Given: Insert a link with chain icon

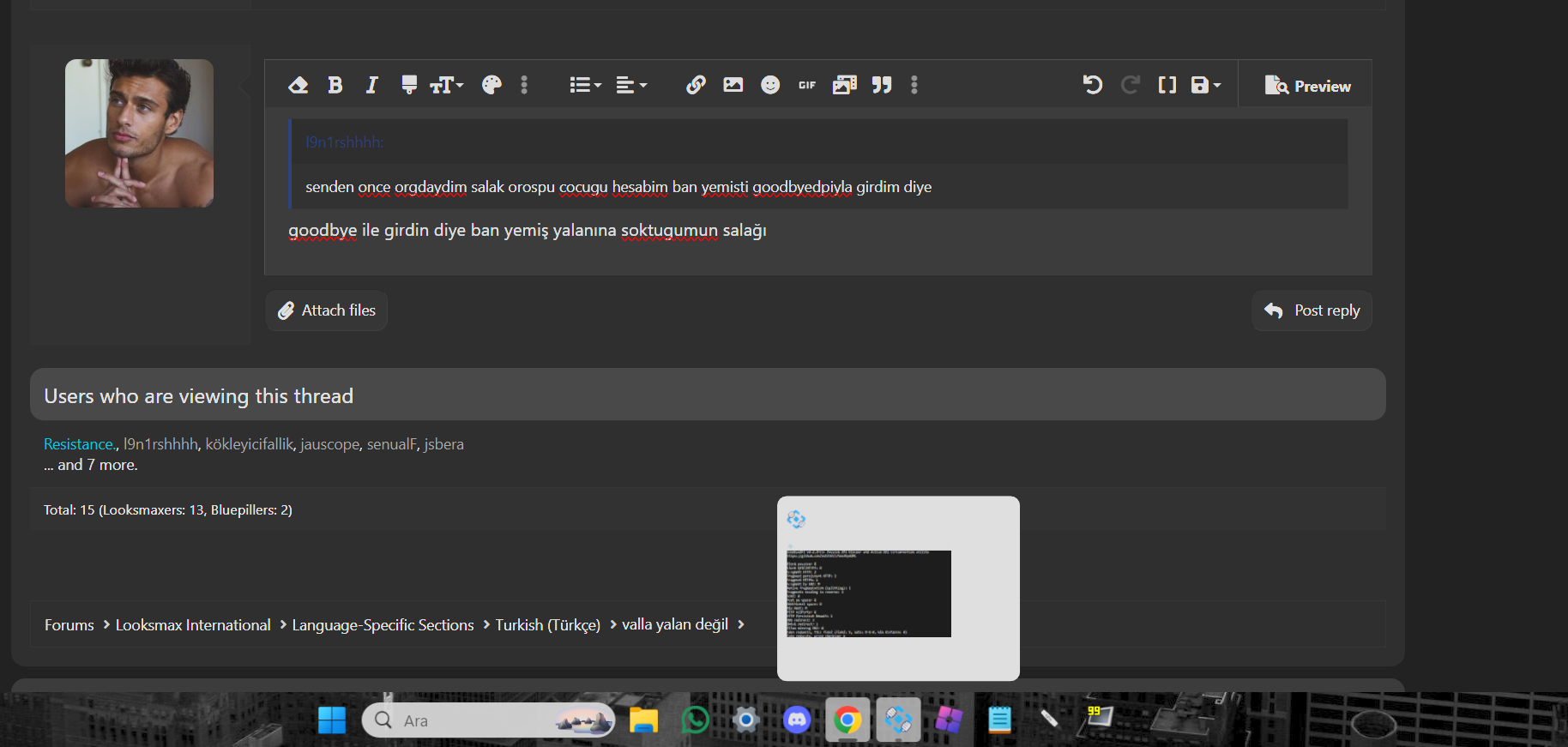Looking at the screenshot, I should tap(696, 85).
